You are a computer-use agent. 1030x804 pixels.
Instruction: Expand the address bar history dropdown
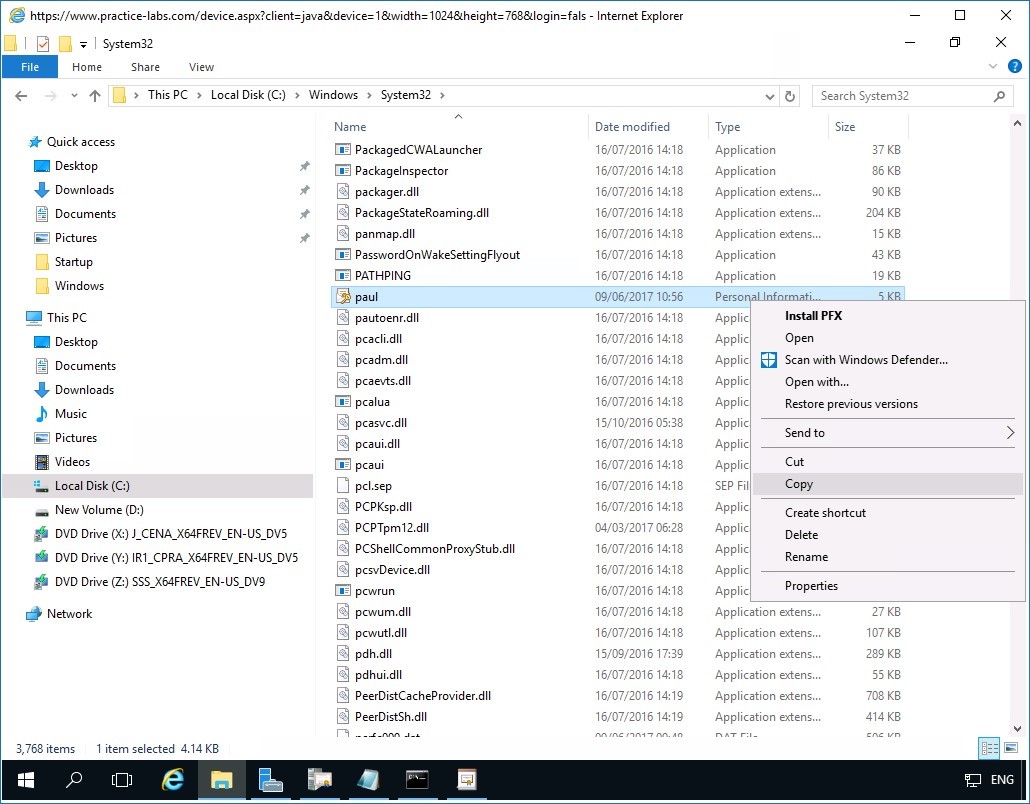(769, 96)
